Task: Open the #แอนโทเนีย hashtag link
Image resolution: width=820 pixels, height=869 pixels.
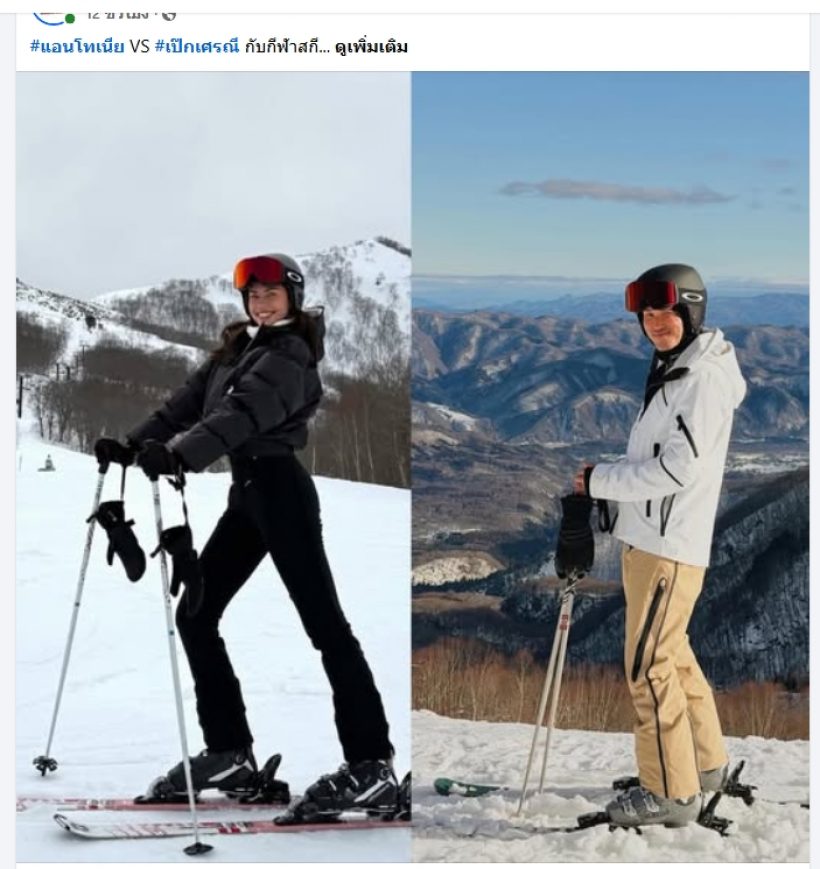Action: (77, 47)
